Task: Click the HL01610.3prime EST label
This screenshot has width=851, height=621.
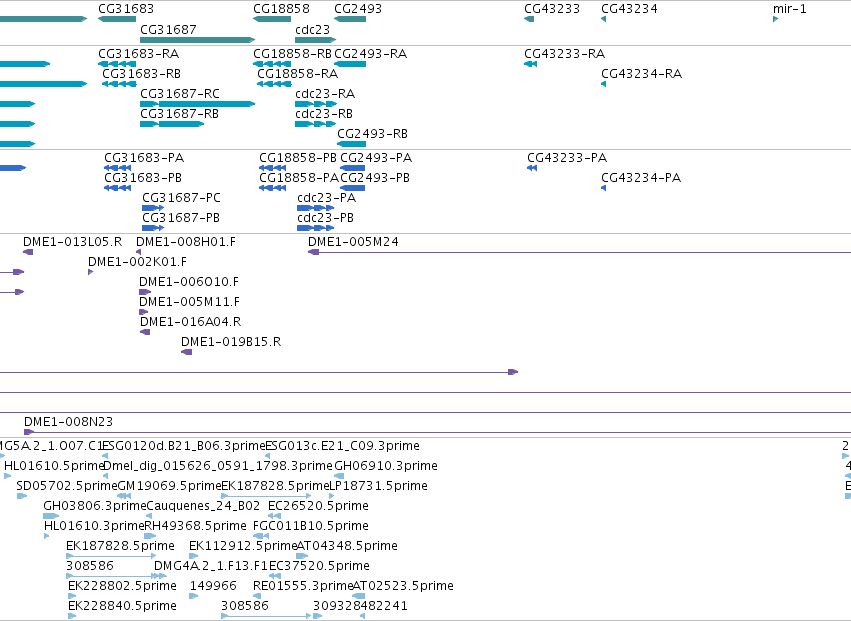Action: [x=94, y=526]
